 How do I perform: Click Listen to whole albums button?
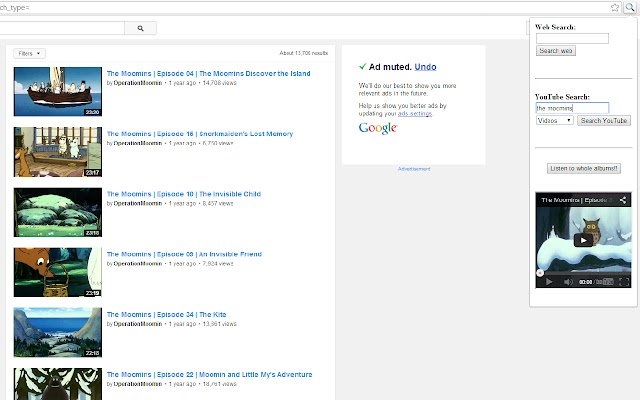[584, 168]
